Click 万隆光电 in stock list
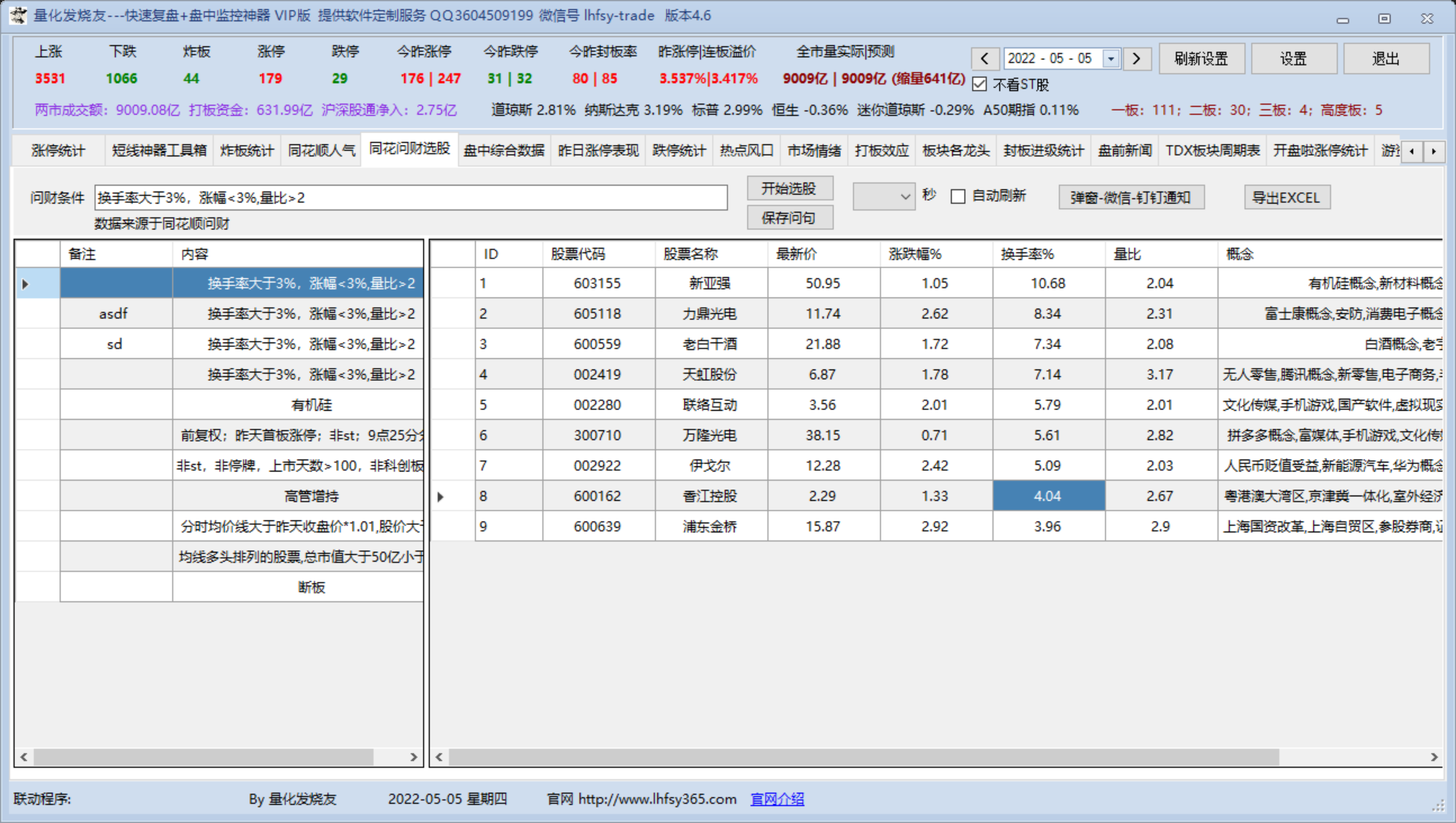 pos(710,435)
